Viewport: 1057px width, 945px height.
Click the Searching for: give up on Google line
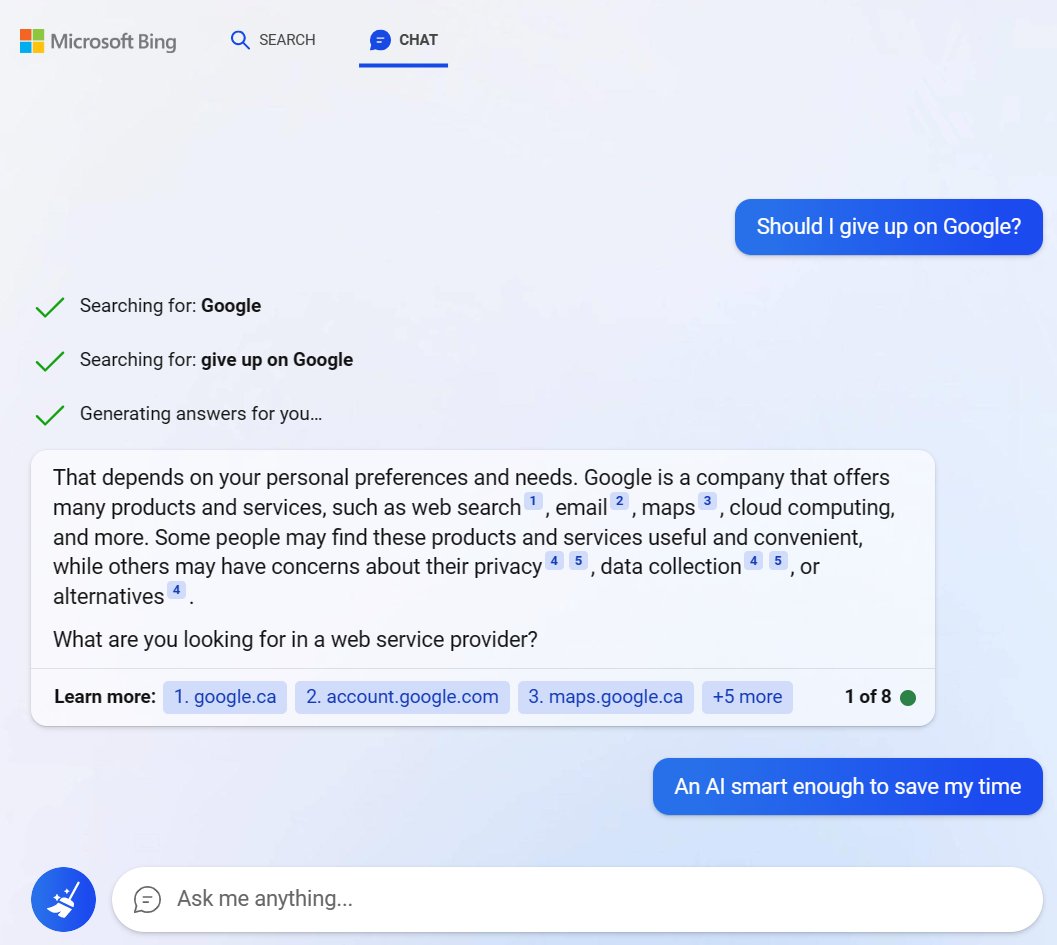(x=216, y=360)
